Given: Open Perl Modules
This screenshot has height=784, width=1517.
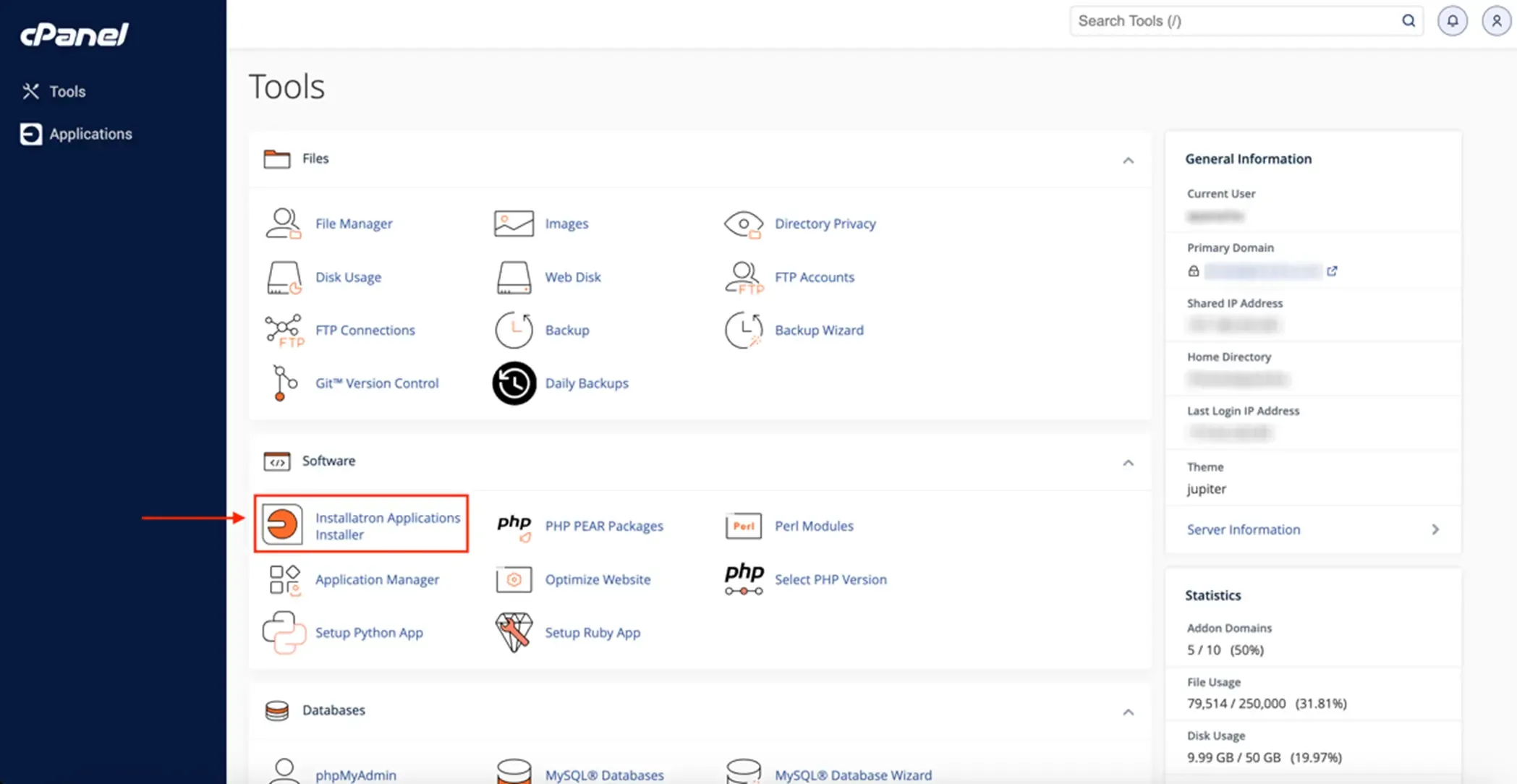Looking at the screenshot, I should [x=813, y=526].
